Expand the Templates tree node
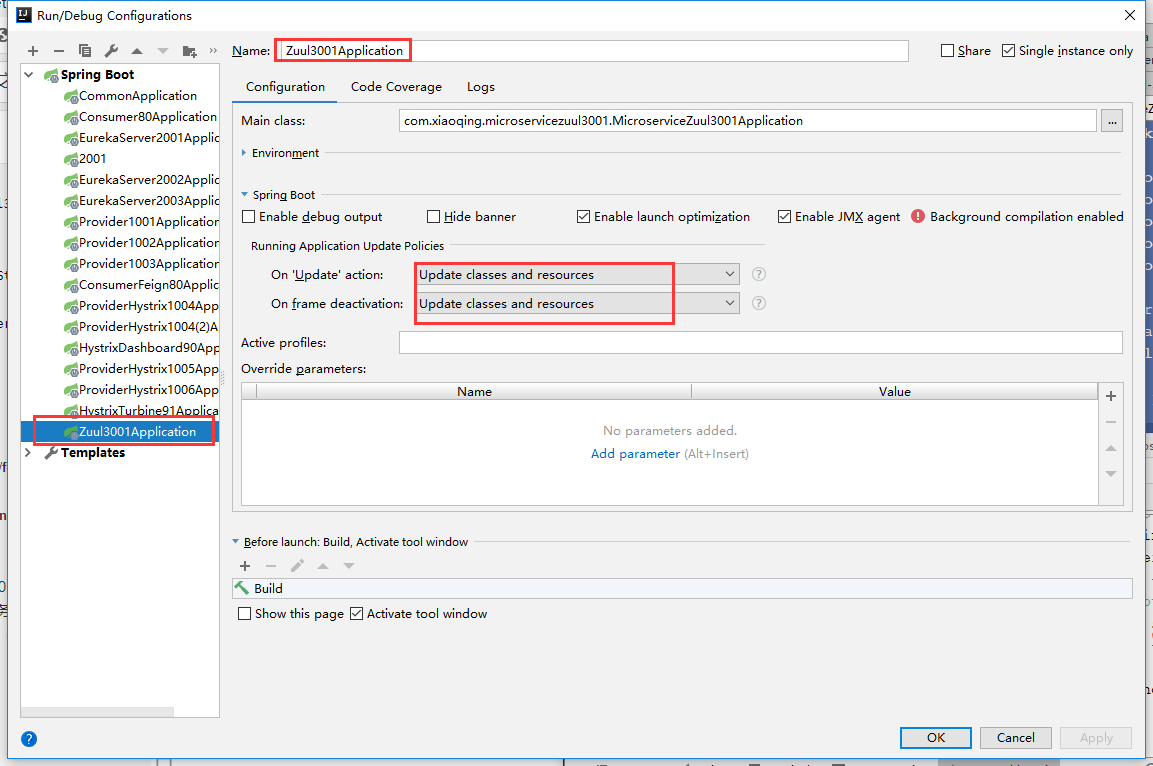1153x766 pixels. coord(29,452)
